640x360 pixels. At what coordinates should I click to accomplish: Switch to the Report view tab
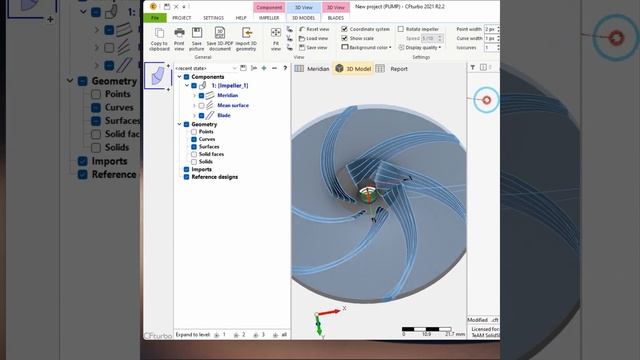[x=393, y=69]
